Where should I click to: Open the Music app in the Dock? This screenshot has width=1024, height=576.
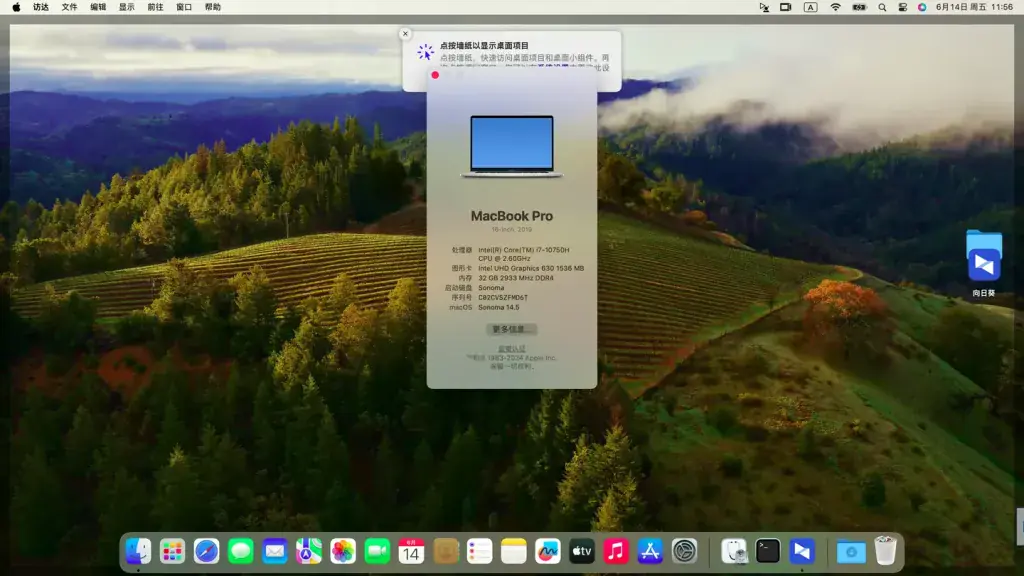coord(616,551)
